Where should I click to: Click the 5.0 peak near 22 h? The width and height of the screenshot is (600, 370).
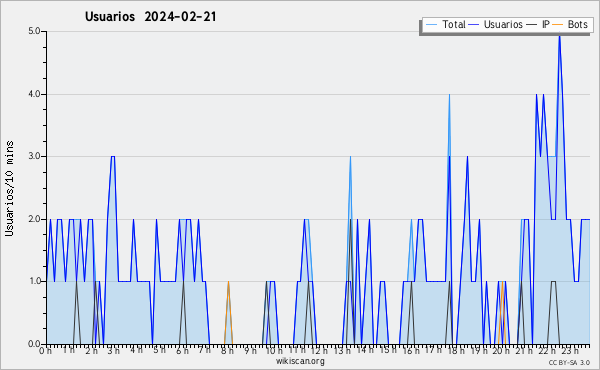pos(559,36)
